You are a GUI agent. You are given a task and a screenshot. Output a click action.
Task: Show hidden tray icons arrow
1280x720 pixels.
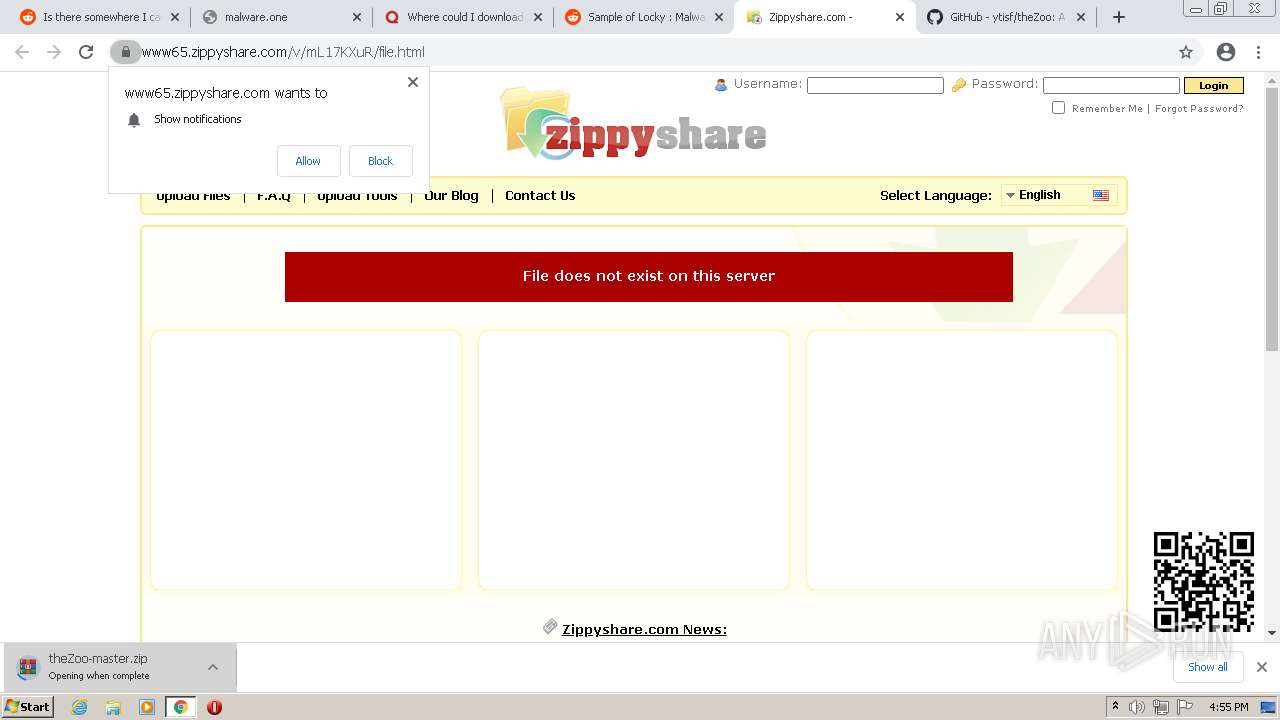tap(1115, 707)
